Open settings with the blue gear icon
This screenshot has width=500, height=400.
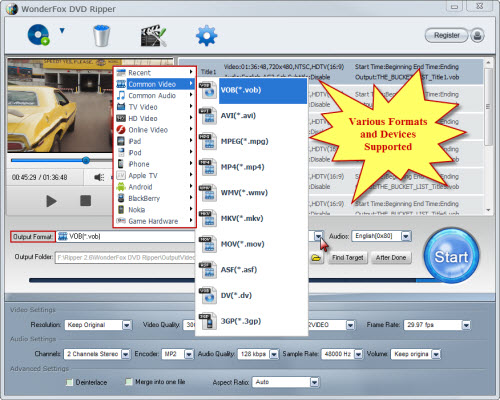click(206, 35)
